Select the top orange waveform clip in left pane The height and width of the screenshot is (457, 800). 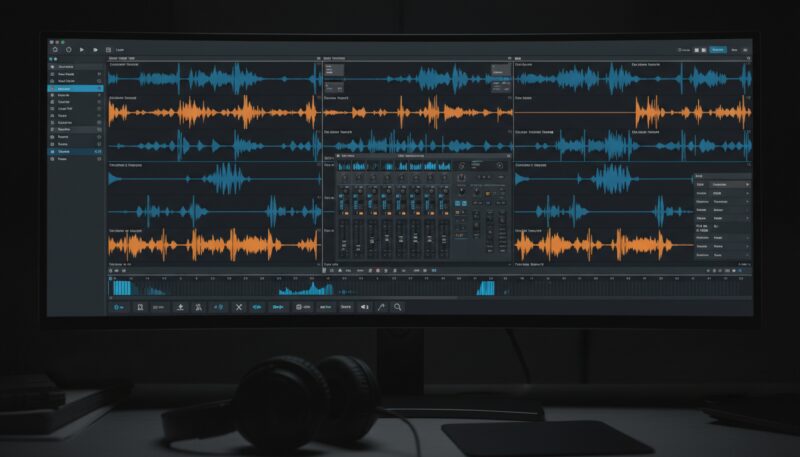[213, 112]
